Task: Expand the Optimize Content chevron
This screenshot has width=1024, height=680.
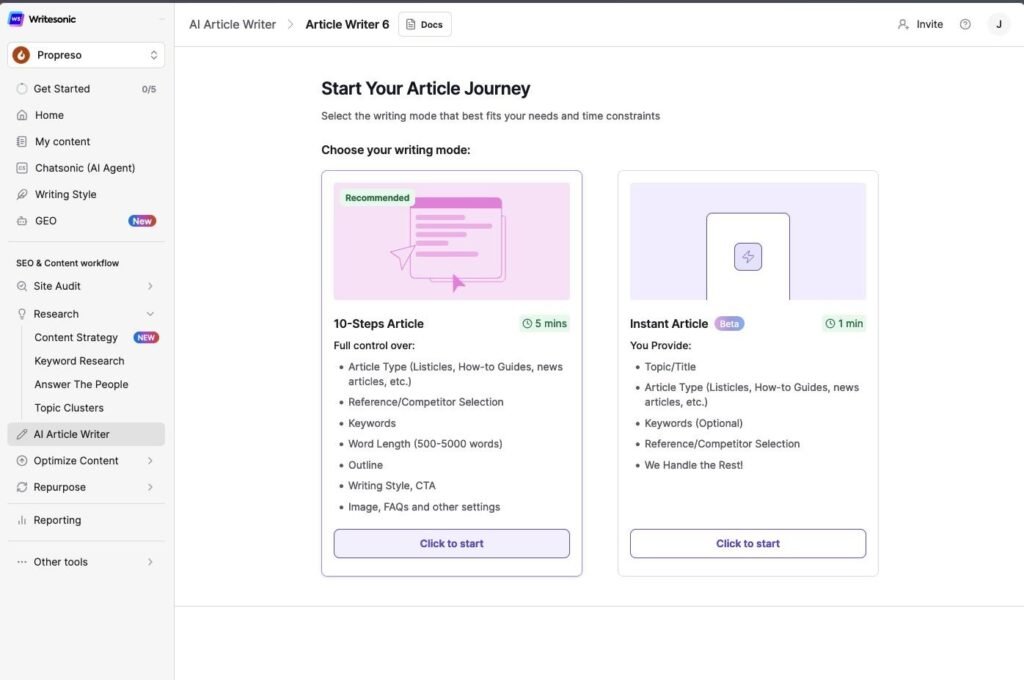Action: [x=150, y=461]
